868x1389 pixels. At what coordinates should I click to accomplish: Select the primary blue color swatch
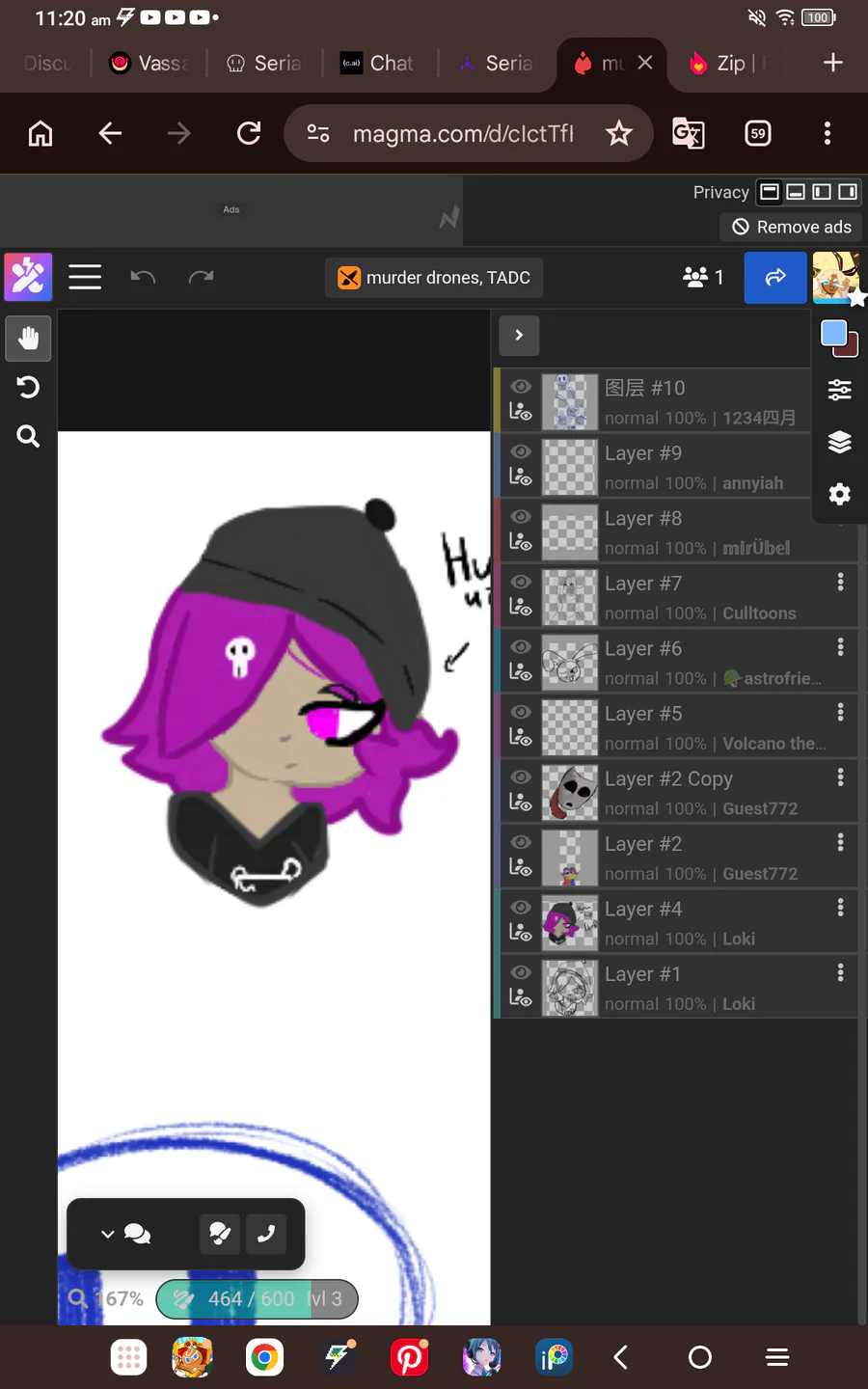pyautogui.click(x=833, y=334)
